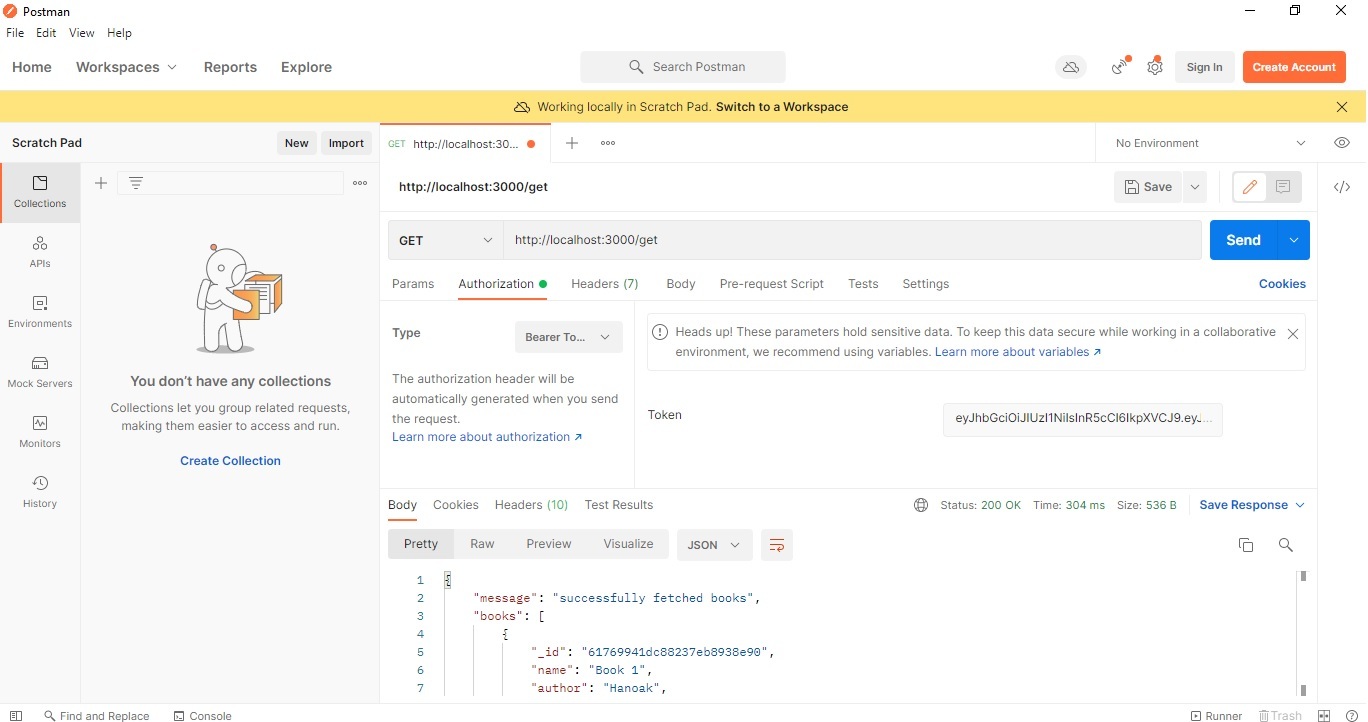Click the copy response icon
The height and width of the screenshot is (722, 1368).
coord(1246,545)
